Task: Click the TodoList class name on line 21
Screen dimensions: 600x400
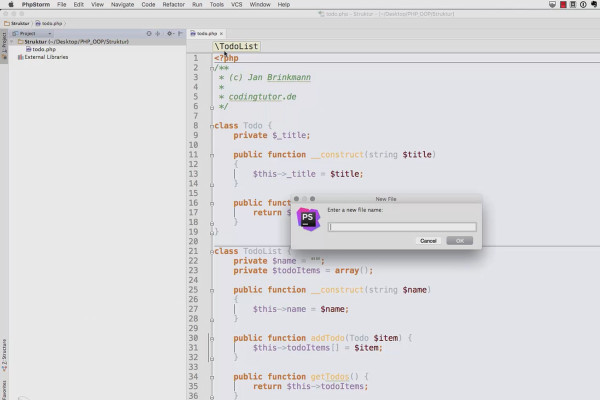Action: pos(262,251)
